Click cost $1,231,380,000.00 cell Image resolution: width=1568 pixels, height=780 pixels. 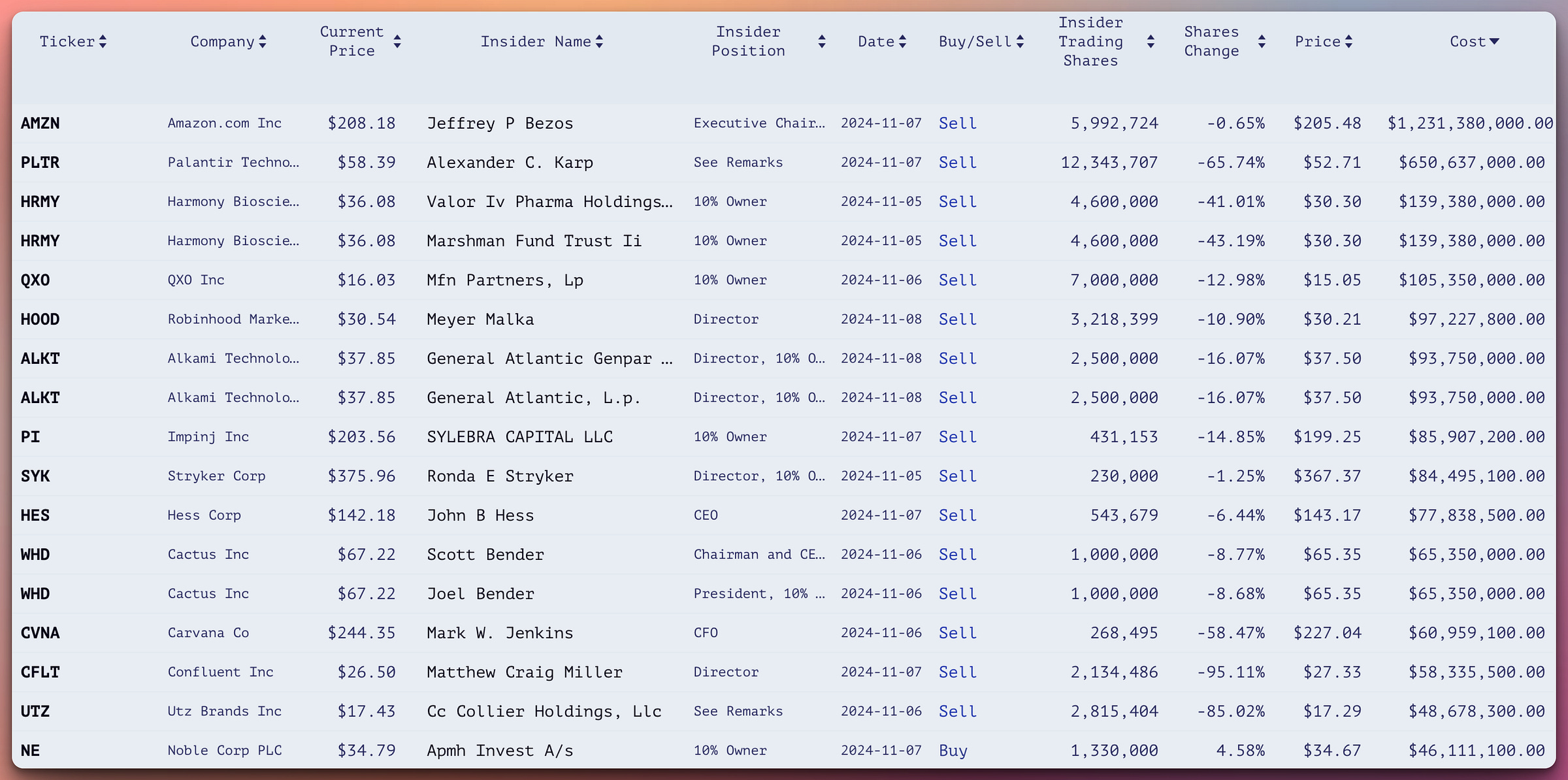pos(1471,123)
